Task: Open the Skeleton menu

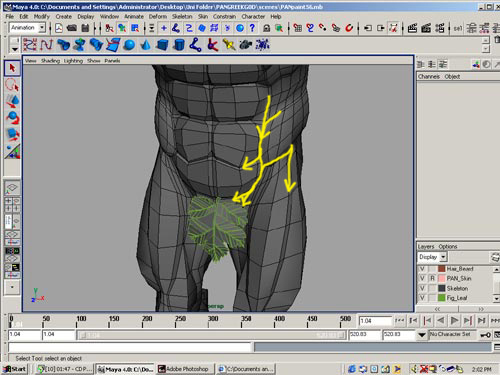Action: (182, 16)
